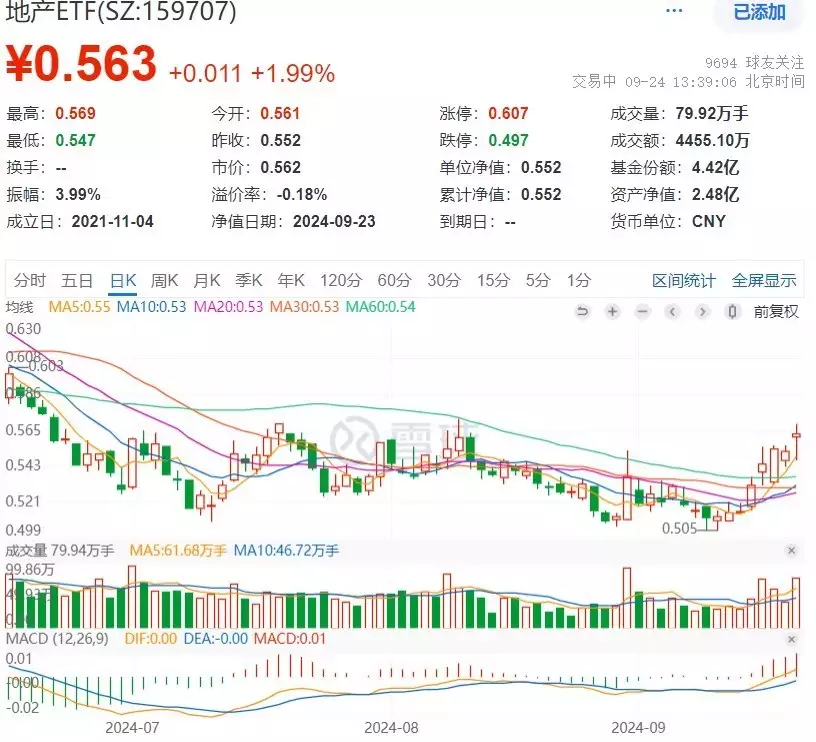Select the 周K chart tab

164,280
